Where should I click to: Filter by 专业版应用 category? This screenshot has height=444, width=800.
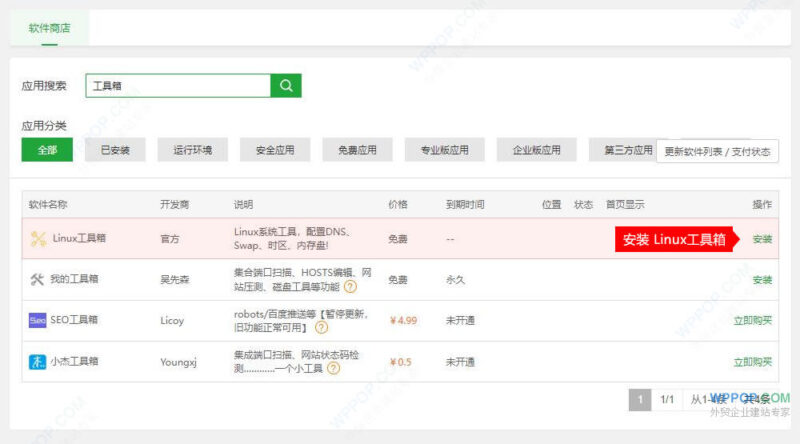tap(444, 150)
